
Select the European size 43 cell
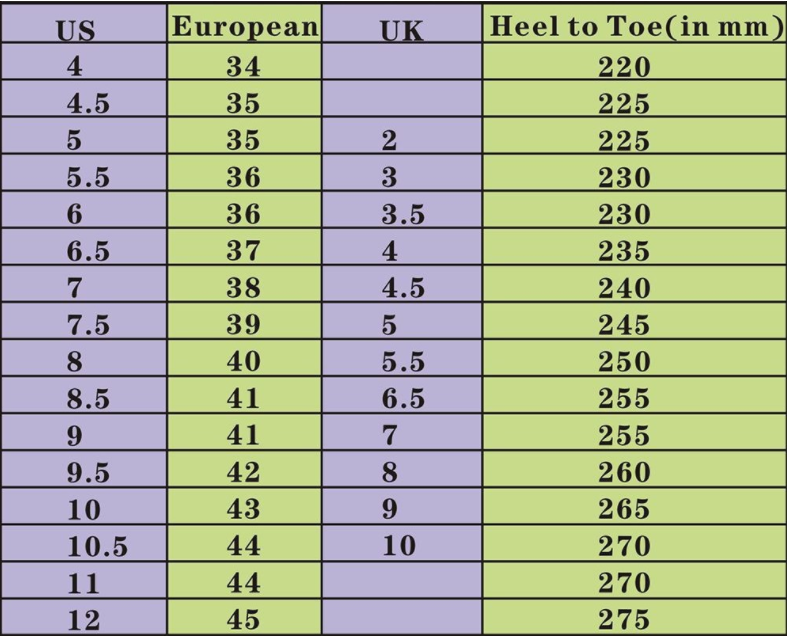tap(243, 509)
